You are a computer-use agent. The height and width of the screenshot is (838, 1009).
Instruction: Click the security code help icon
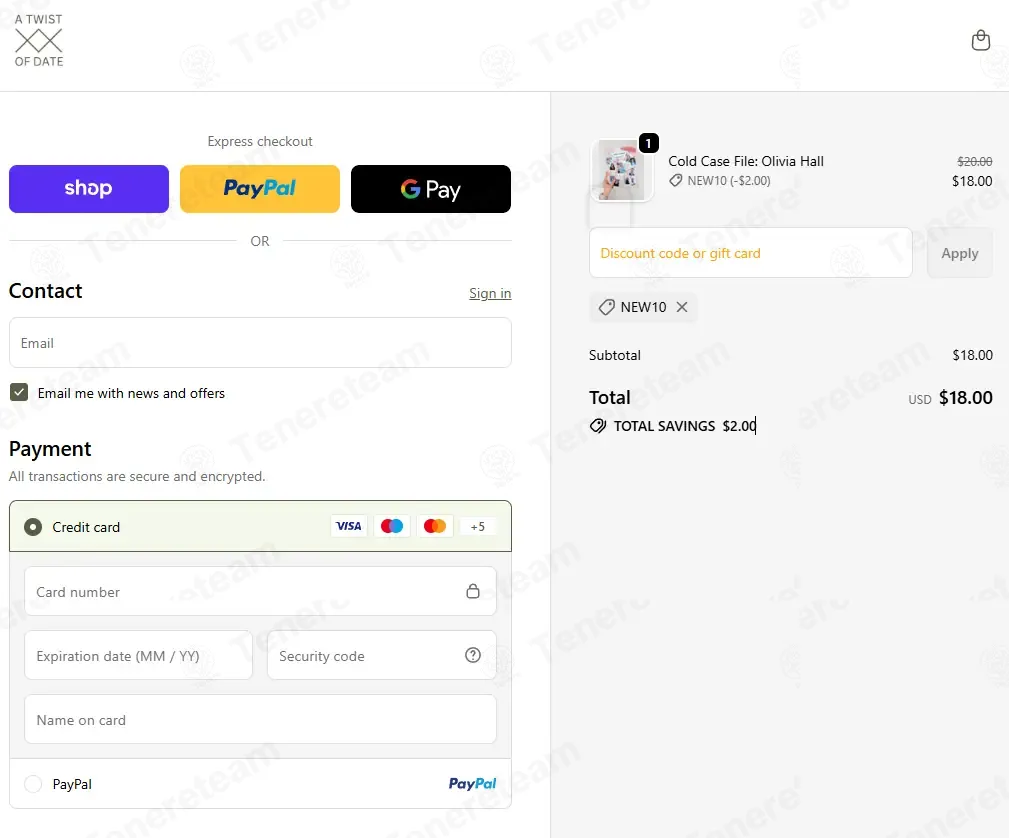click(473, 655)
